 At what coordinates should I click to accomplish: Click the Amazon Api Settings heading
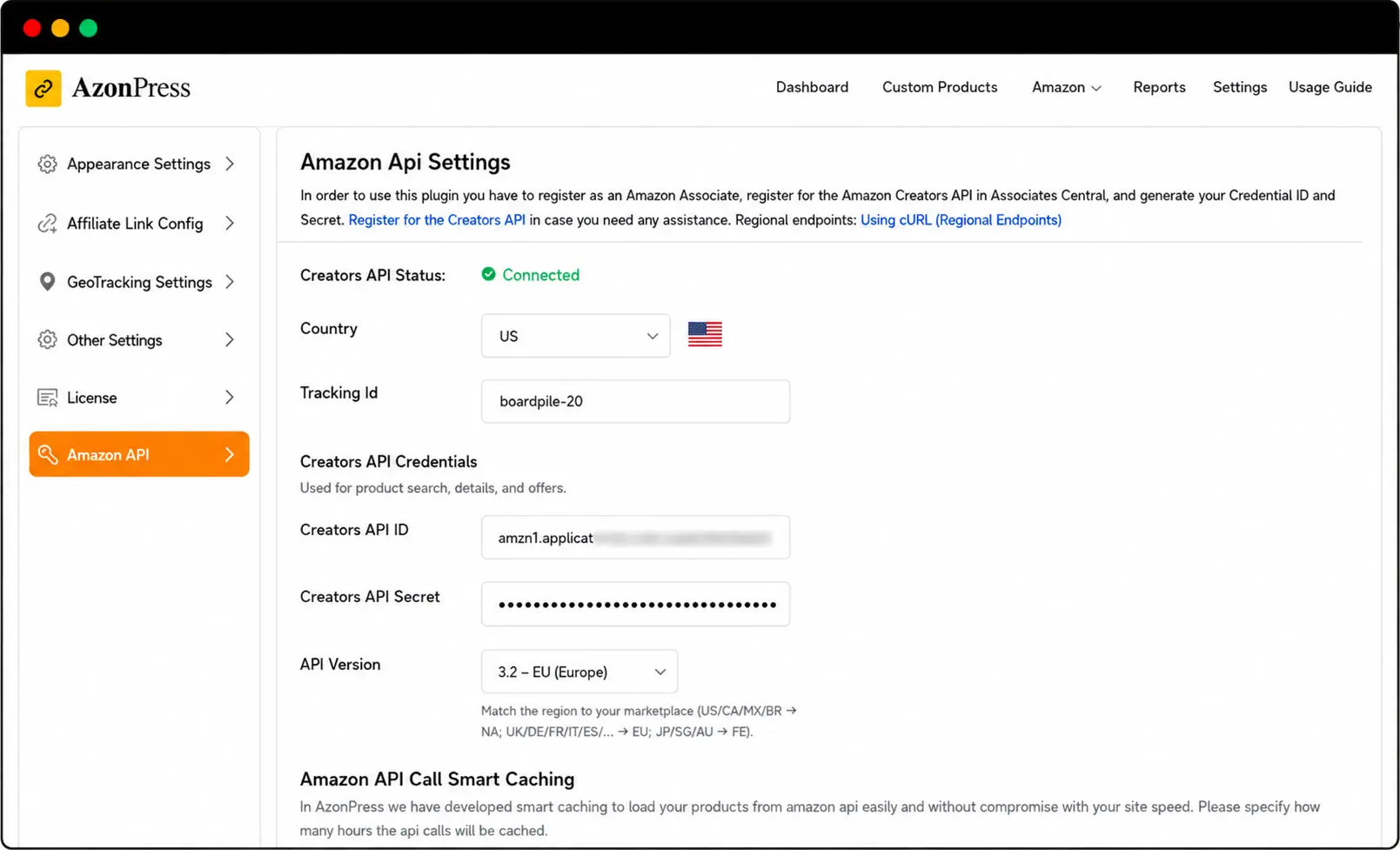tap(405, 163)
